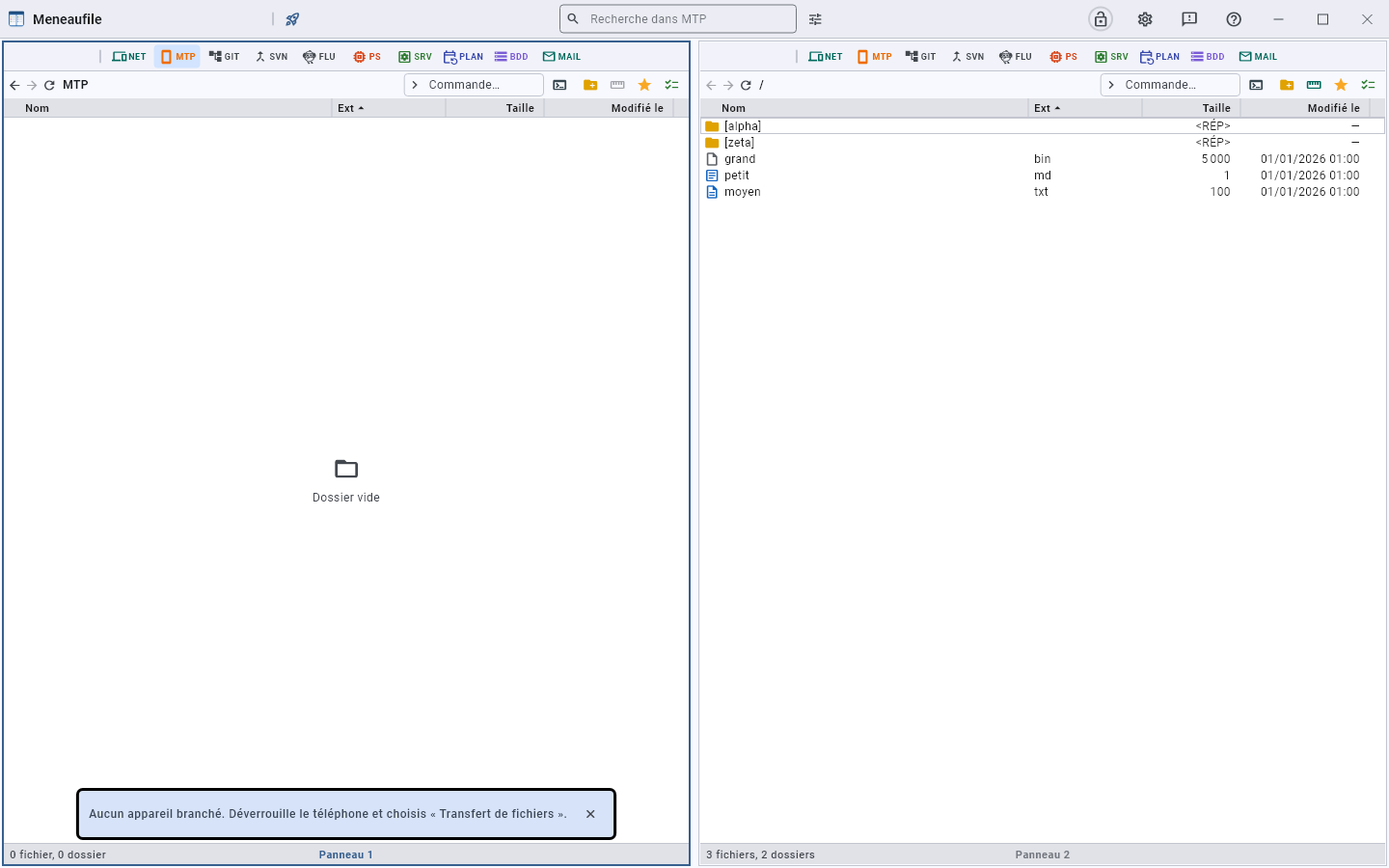Sort right panel by the Ext column

[x=1085, y=108]
